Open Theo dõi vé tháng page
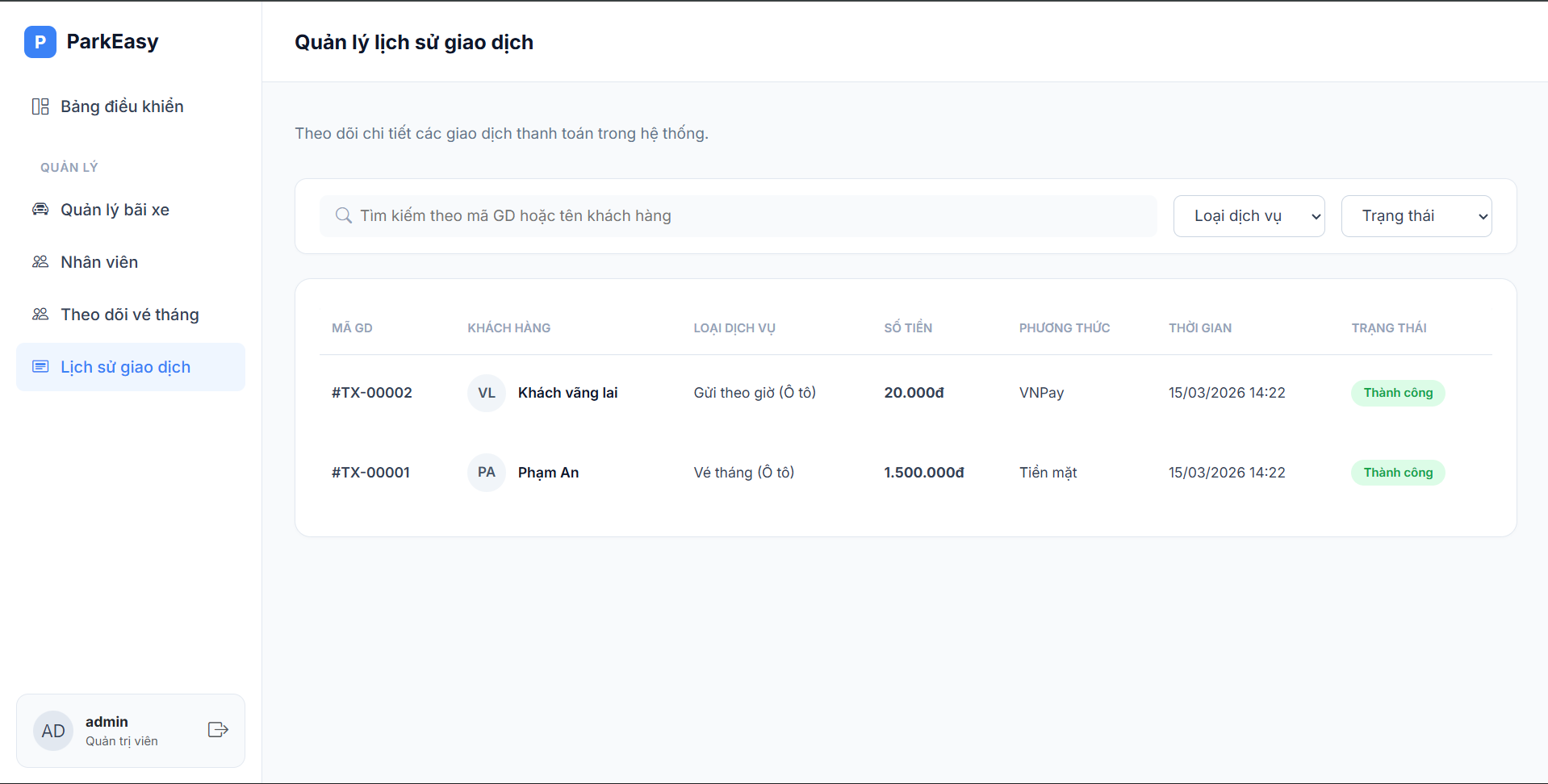 pos(130,315)
